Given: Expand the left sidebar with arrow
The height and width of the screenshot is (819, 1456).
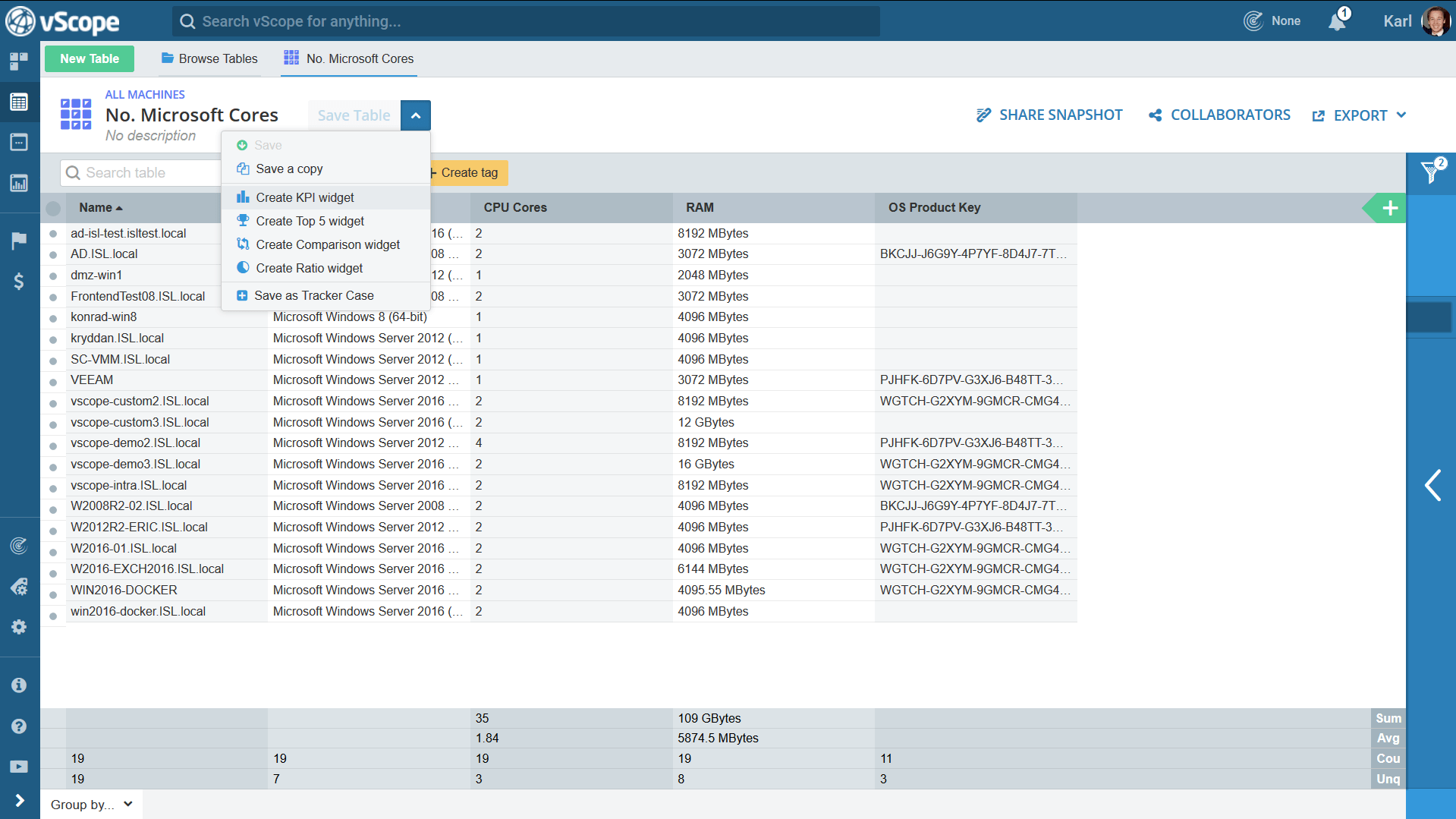Looking at the screenshot, I should click(19, 801).
